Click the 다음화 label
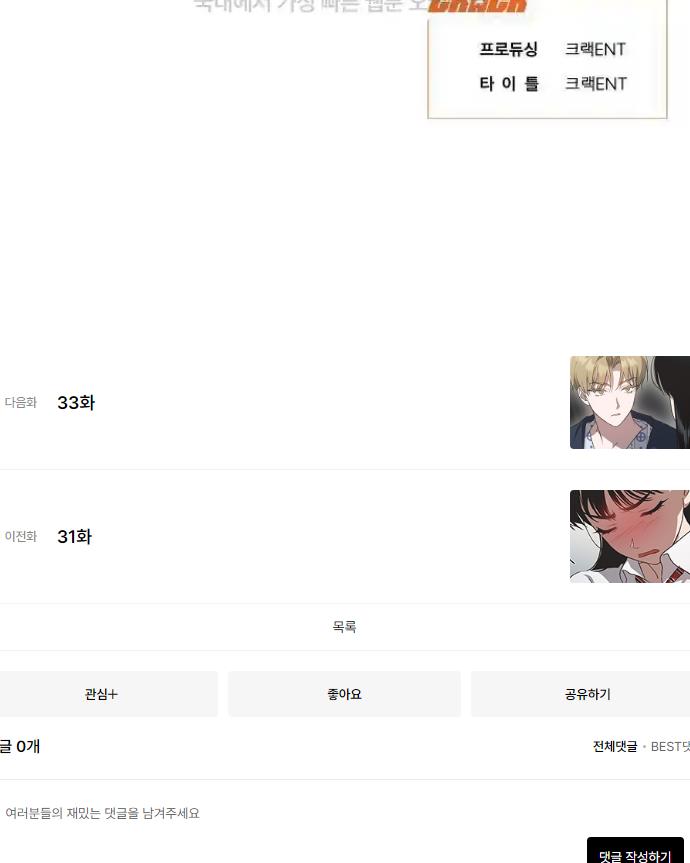 [x=20, y=402]
